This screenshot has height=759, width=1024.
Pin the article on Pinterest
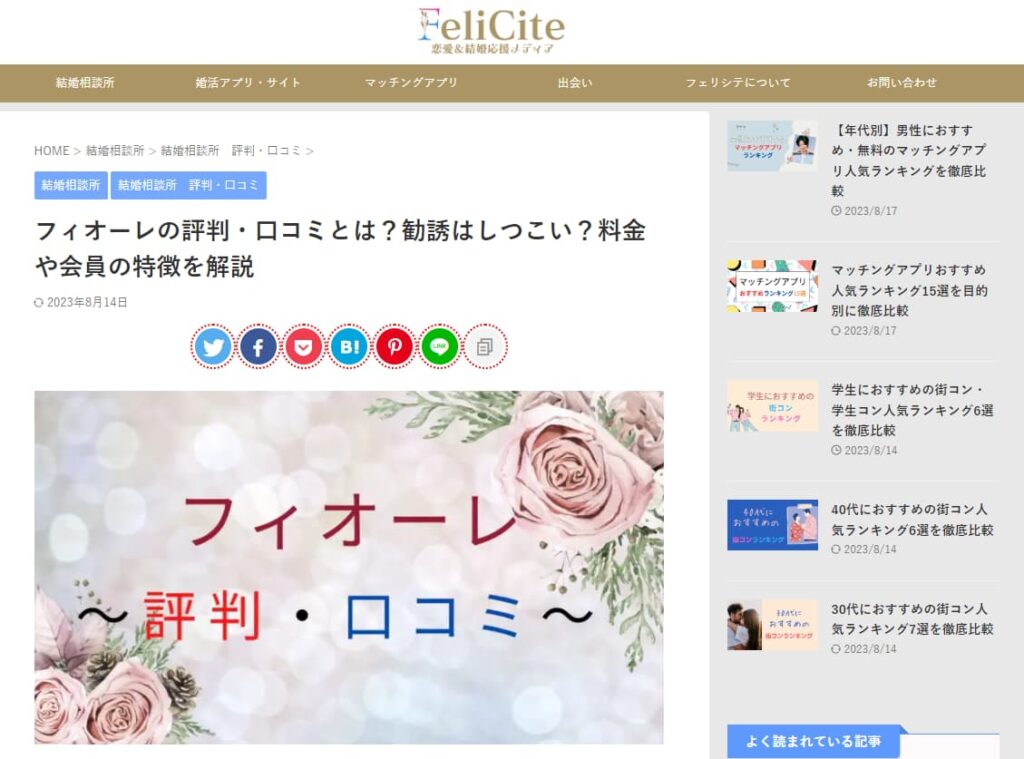coord(394,346)
